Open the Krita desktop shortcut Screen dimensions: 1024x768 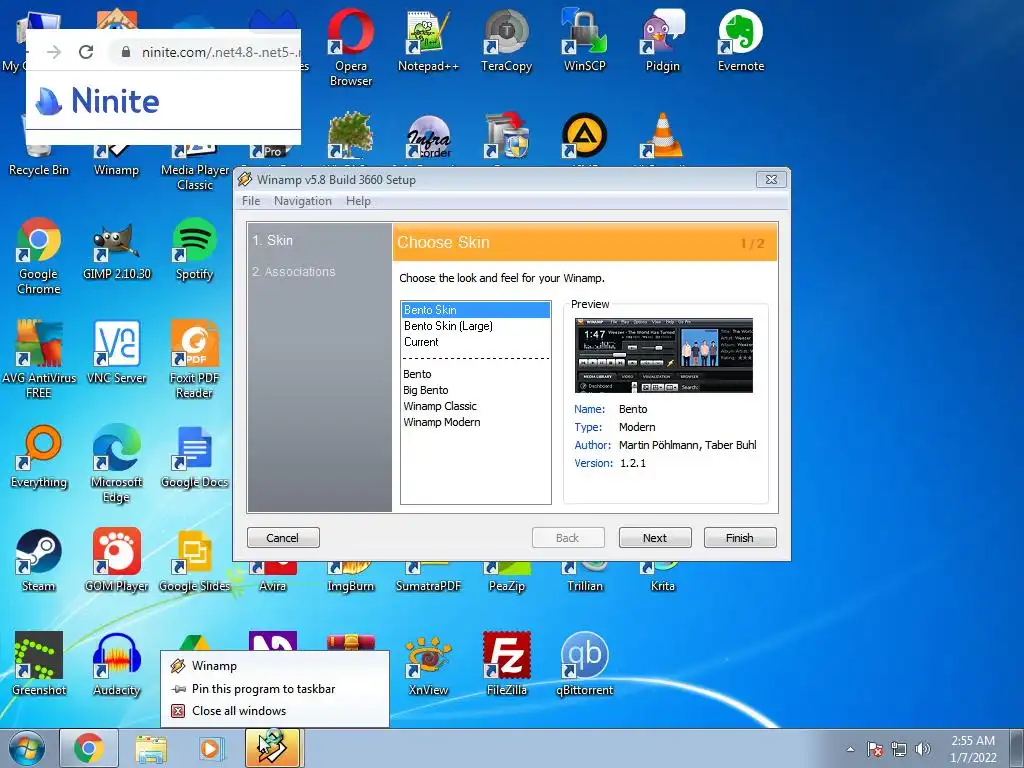coord(662,579)
